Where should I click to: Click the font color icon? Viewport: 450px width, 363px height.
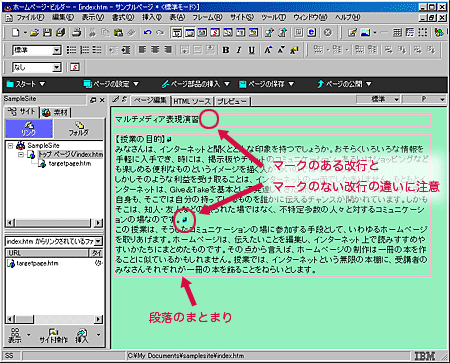[x=294, y=50]
